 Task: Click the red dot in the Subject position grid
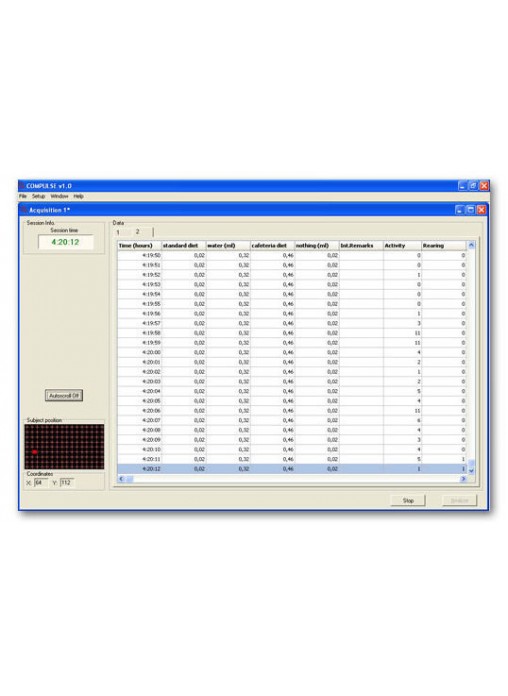tap(34, 452)
